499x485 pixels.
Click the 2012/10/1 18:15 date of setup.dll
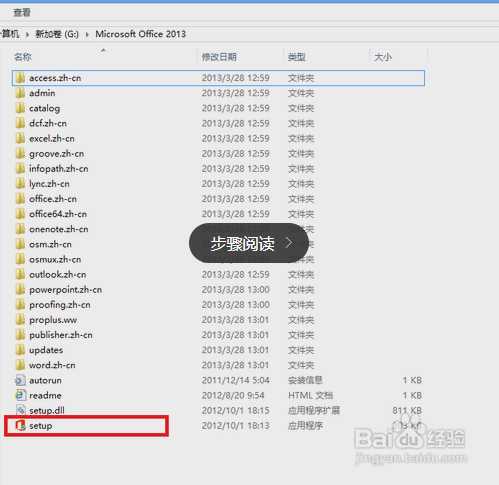click(x=235, y=410)
